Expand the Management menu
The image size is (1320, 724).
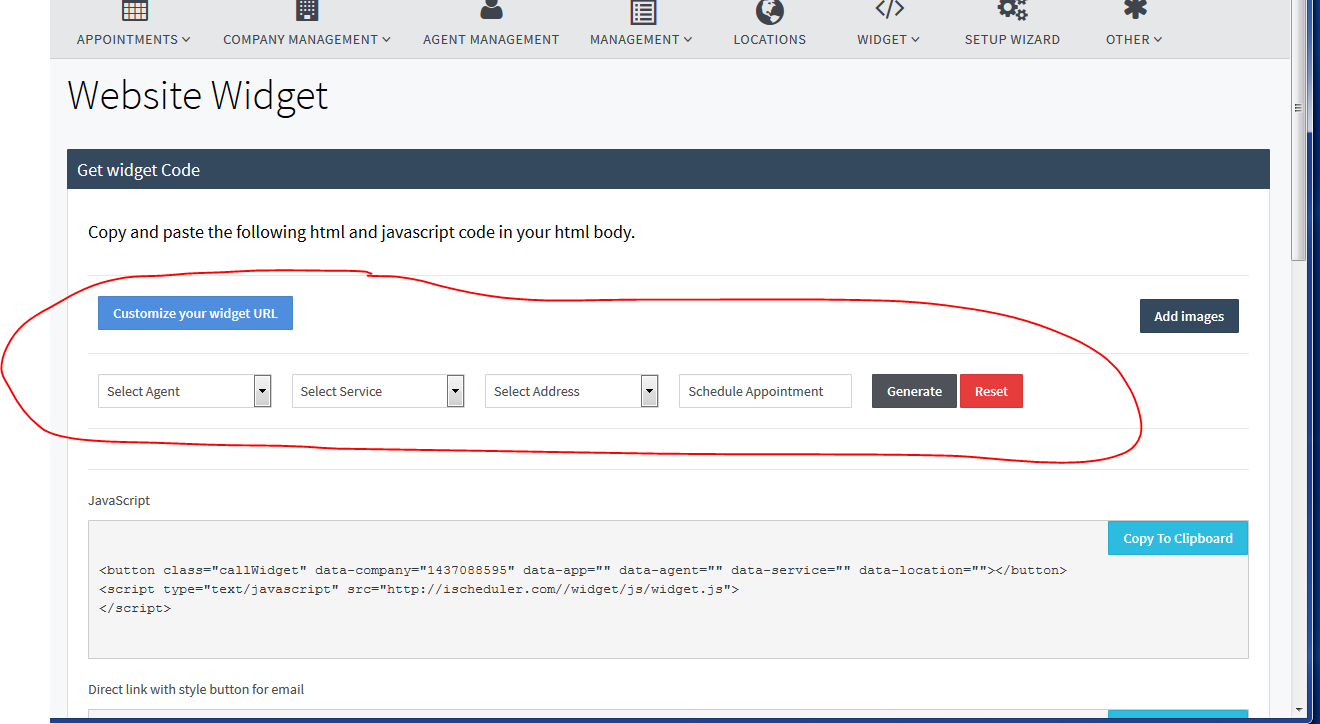tap(641, 39)
